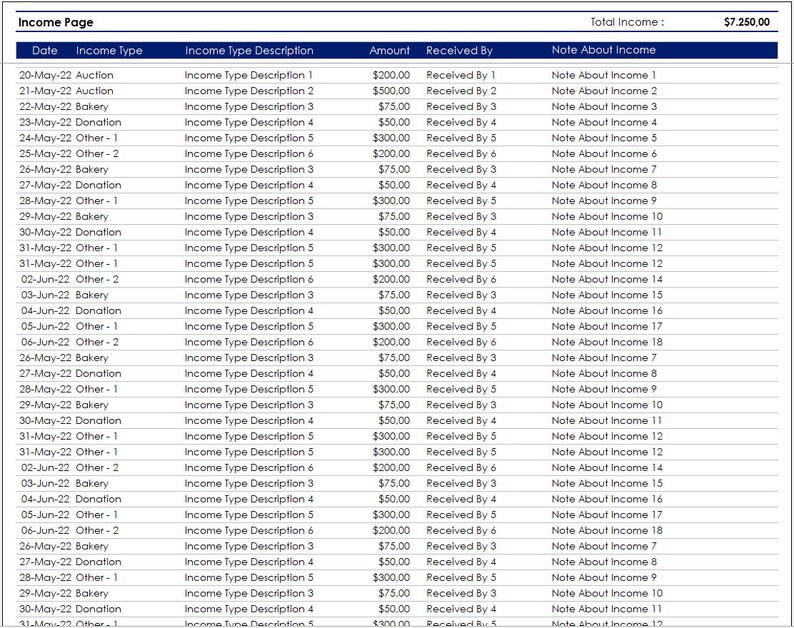Viewport: 794px width, 628px height.
Task: Select 'Auction' in the 21-May-22 row
Action: (x=95, y=91)
